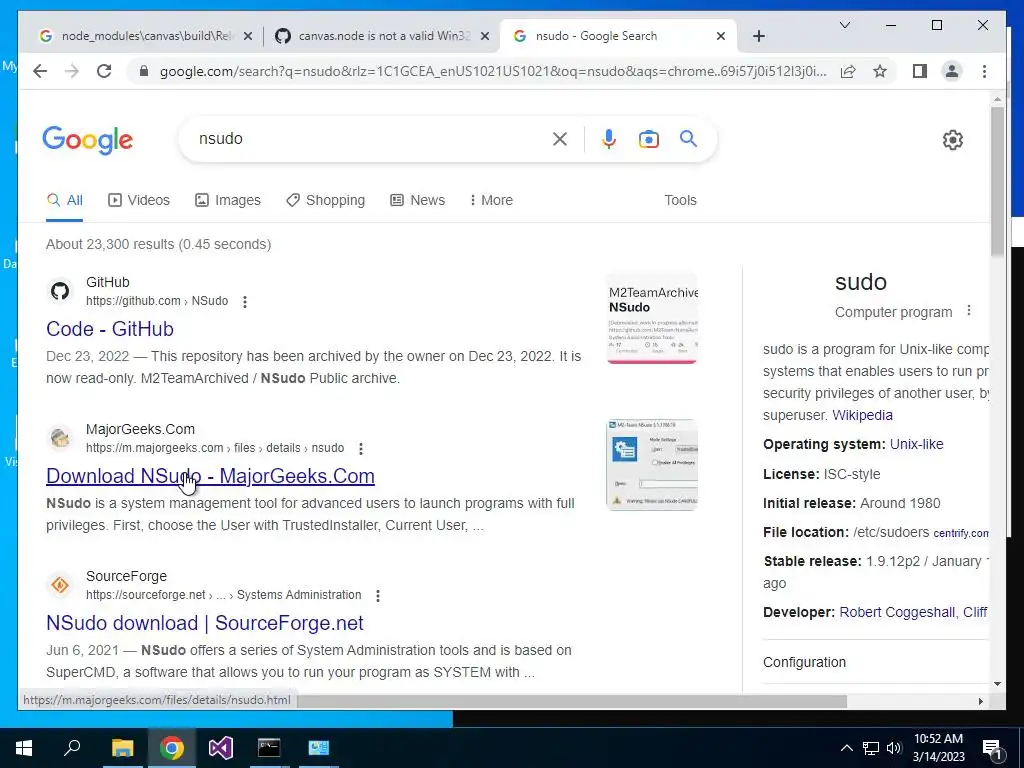Click the blue magnifier search button

click(688, 138)
